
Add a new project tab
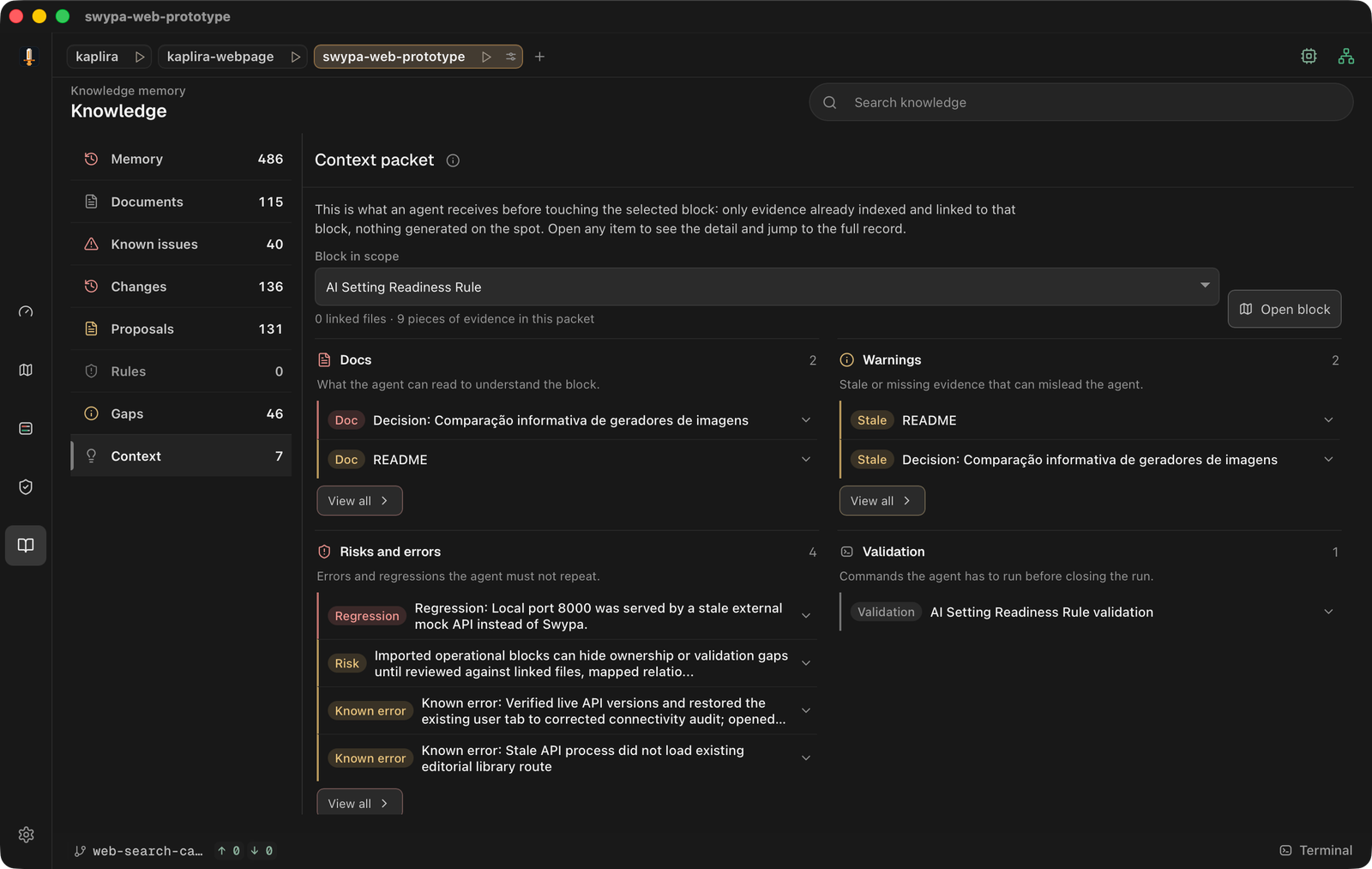[539, 57]
